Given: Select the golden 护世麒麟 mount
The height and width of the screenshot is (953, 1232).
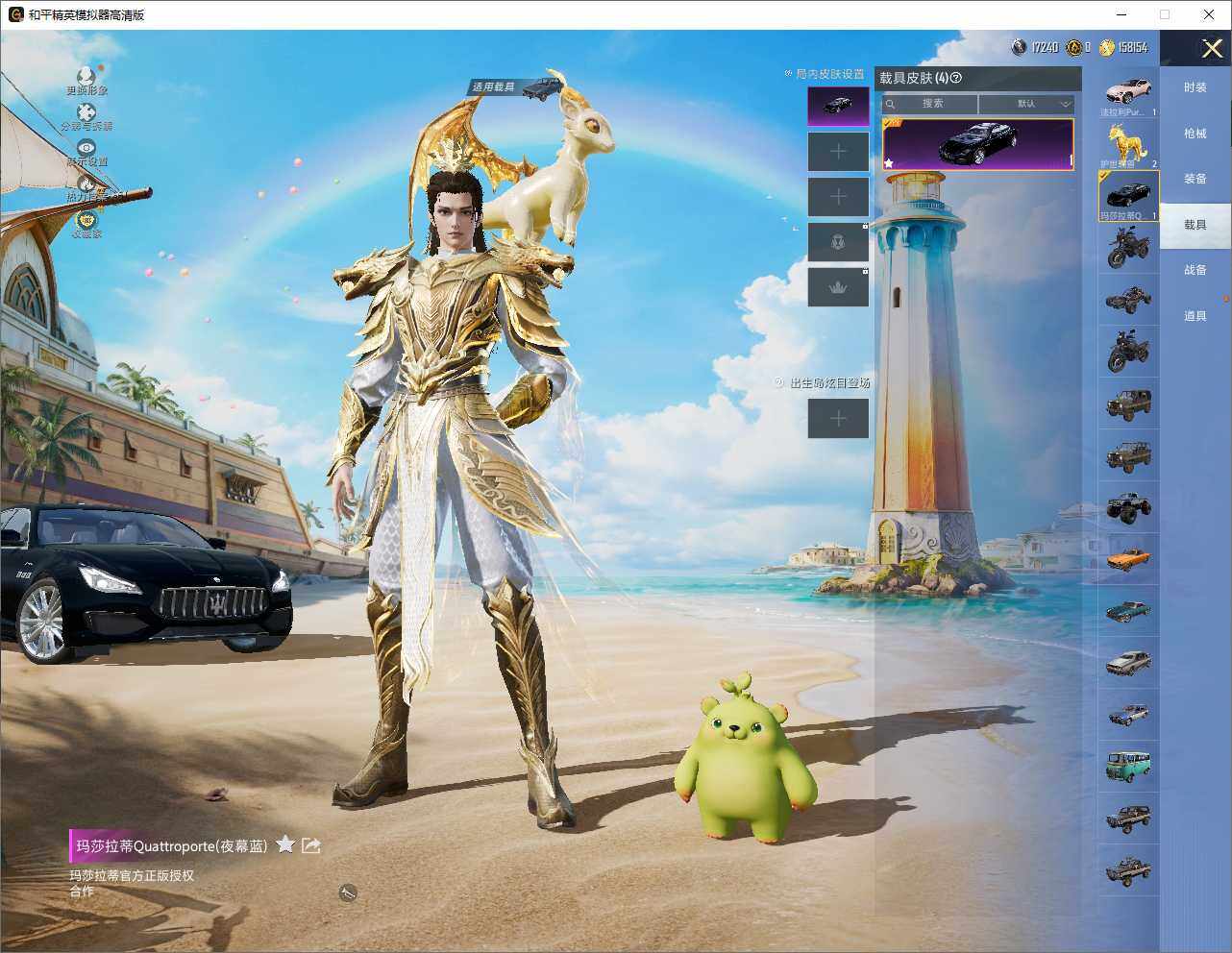Looking at the screenshot, I should pos(1129,145).
